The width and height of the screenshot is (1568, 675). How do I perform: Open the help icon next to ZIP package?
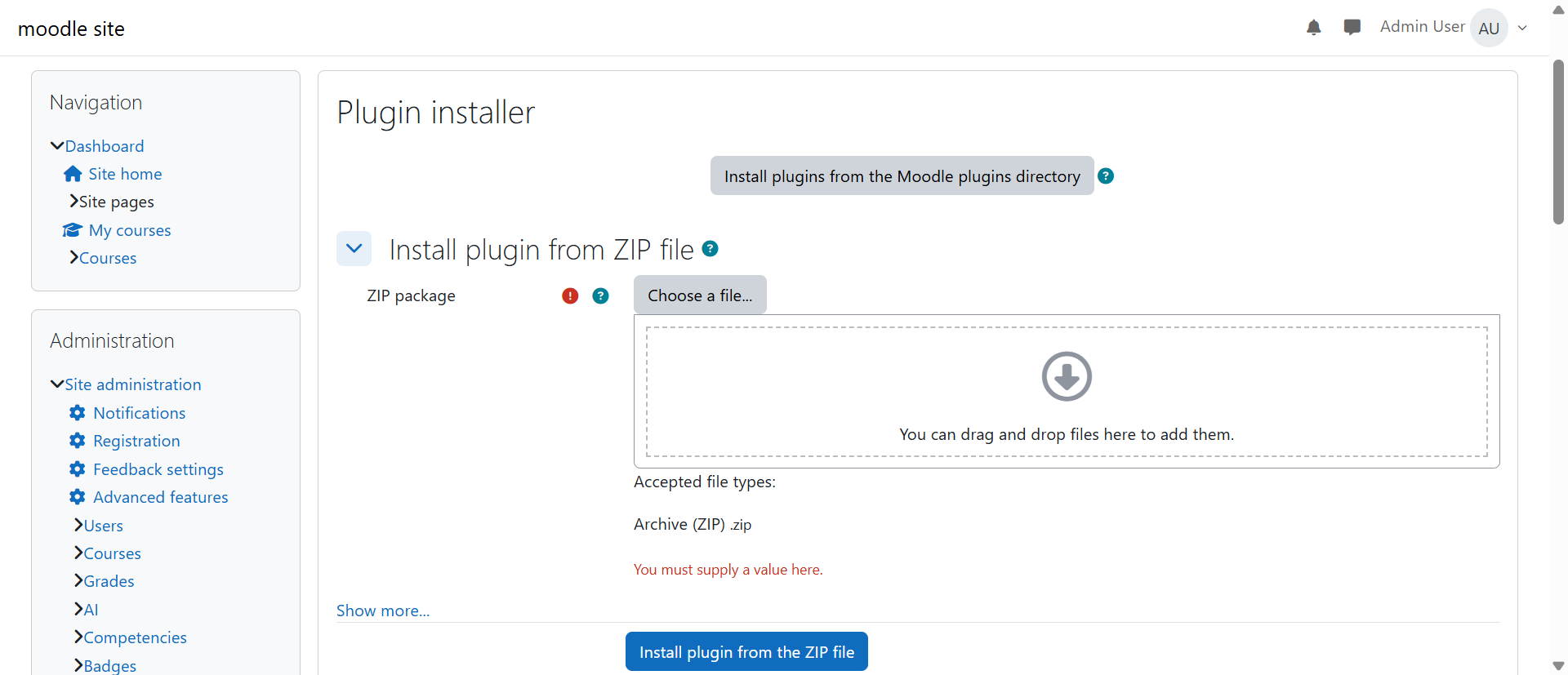pos(600,295)
